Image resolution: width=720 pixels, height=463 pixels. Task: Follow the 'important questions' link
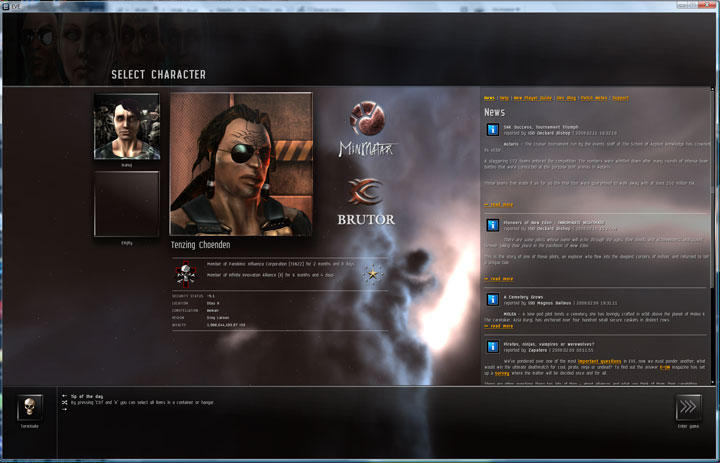coord(599,361)
